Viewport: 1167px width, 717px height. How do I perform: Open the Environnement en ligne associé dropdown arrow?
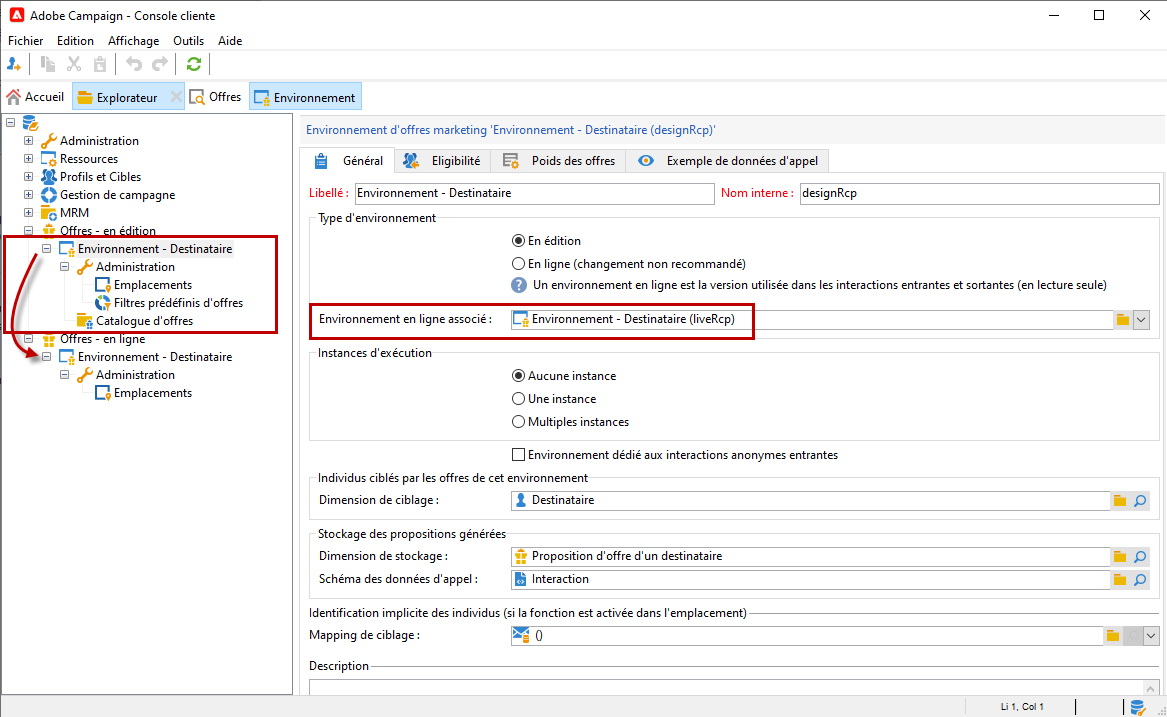point(1141,320)
